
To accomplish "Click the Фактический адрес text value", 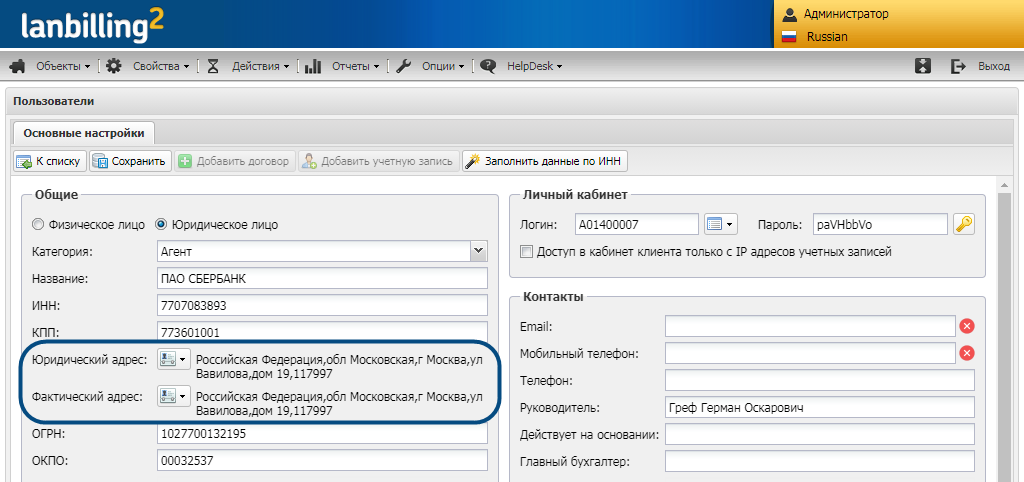I will pos(340,404).
